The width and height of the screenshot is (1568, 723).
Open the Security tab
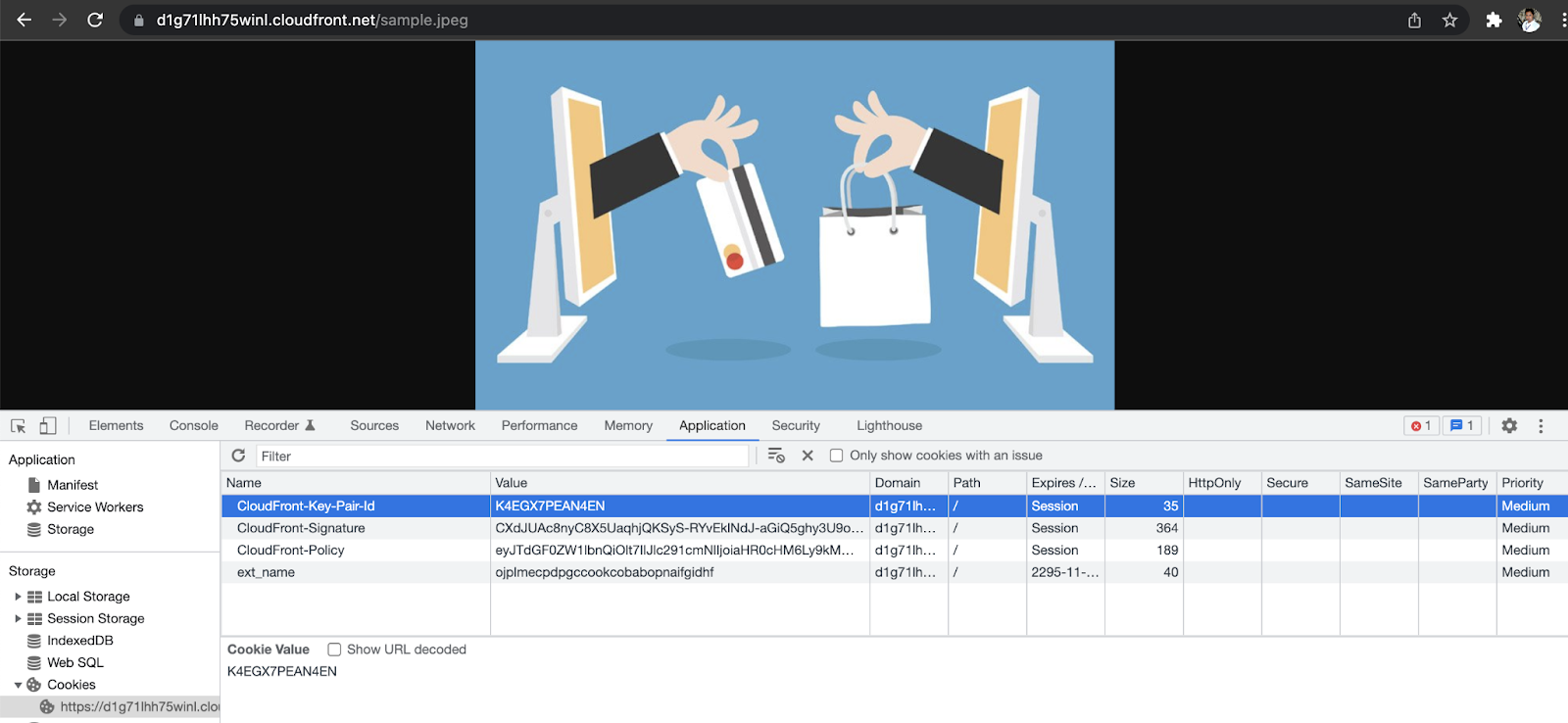[x=796, y=426]
